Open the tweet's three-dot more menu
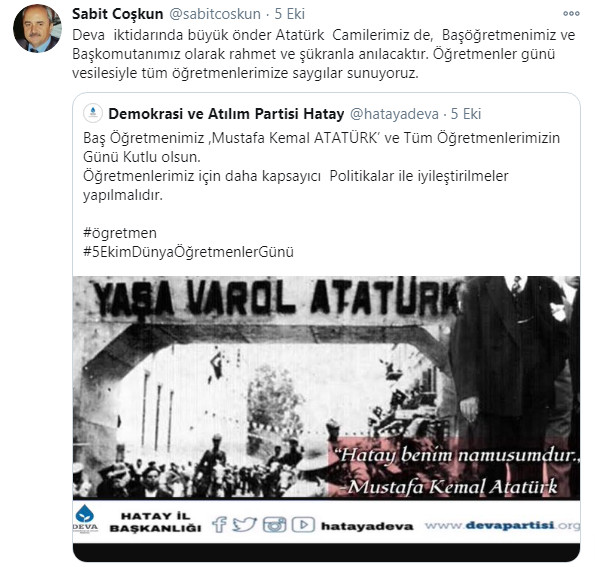This screenshot has width=595, height=567. [x=571, y=14]
